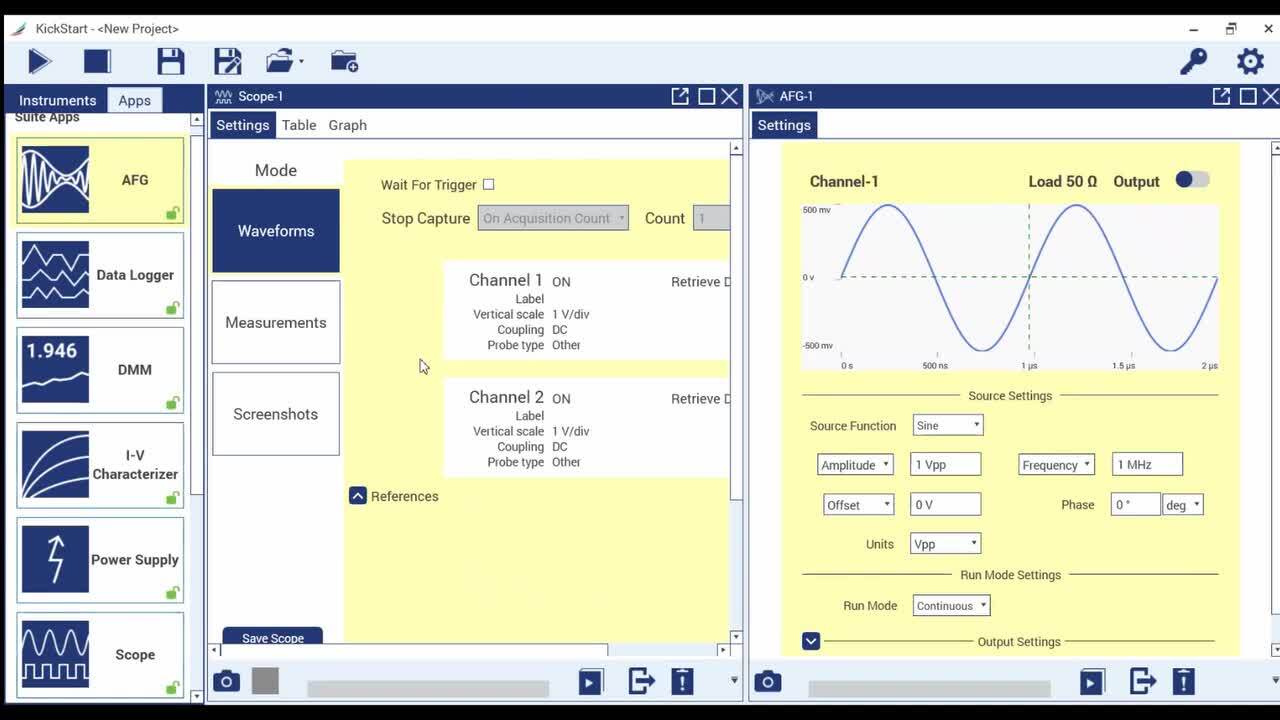Click the Stop square icon in toolbar
The height and width of the screenshot is (720, 1280).
tap(97, 62)
